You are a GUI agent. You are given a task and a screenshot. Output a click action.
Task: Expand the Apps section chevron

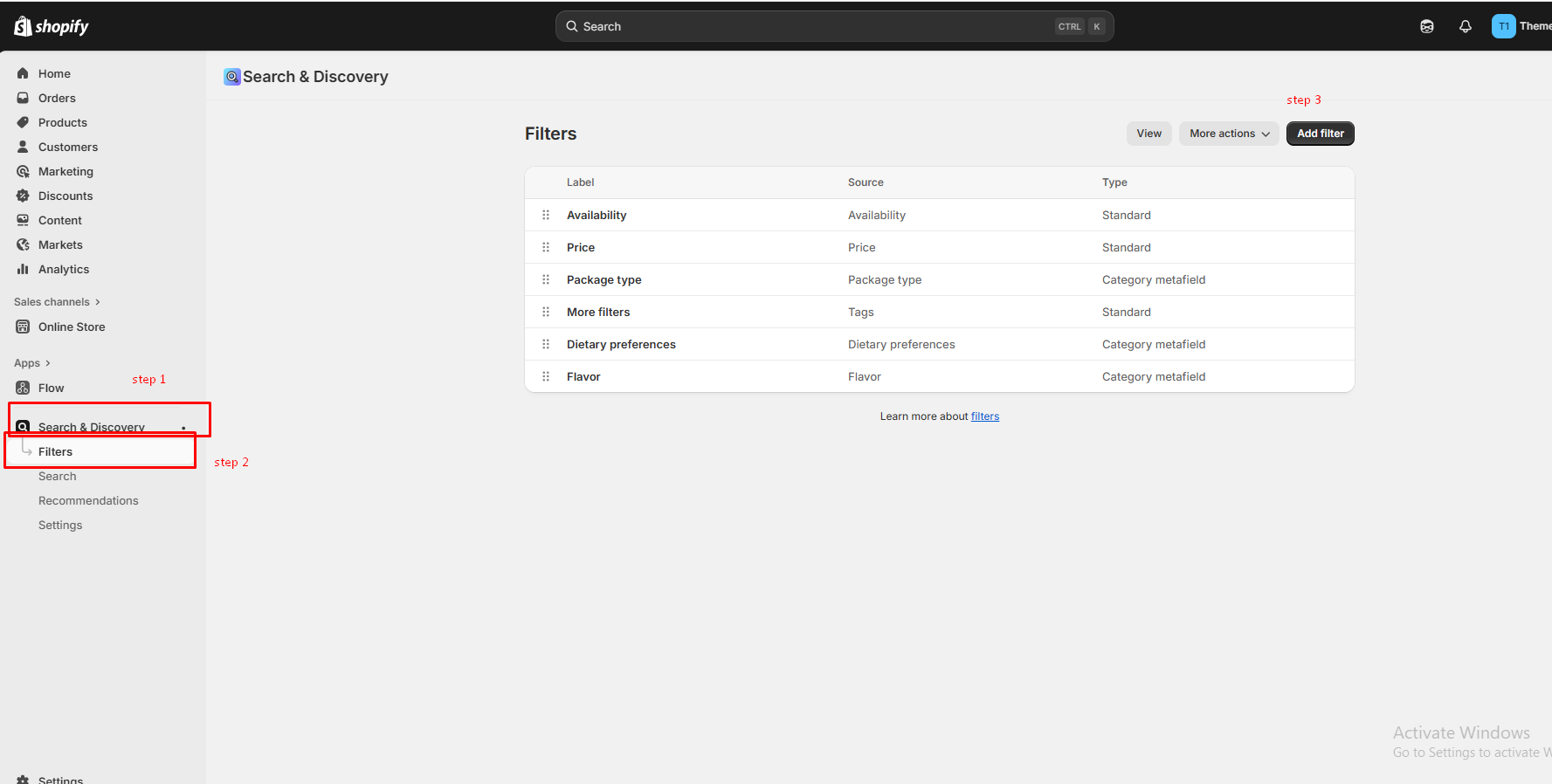pyautogui.click(x=47, y=363)
